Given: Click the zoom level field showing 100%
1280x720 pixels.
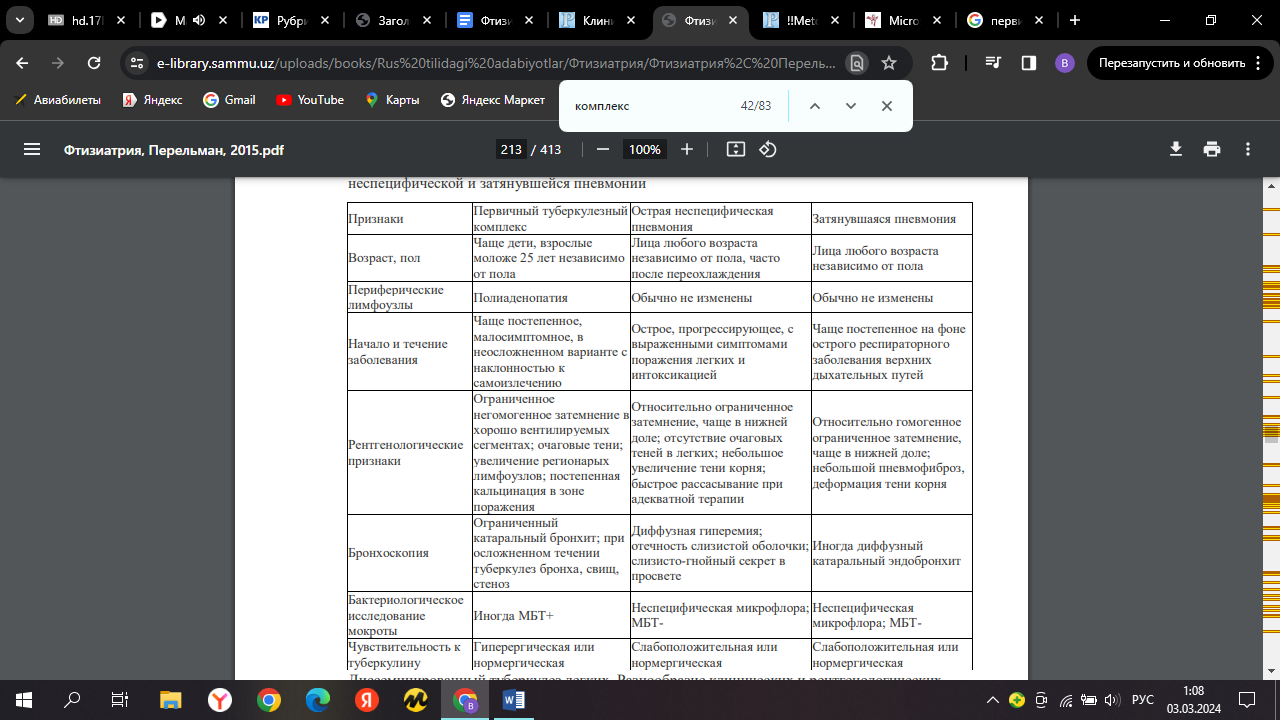Looking at the screenshot, I should 644,149.
